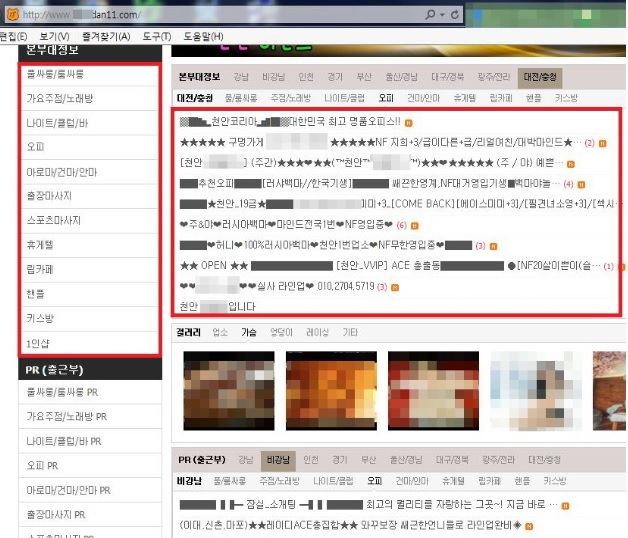Viewport: 628px width, 538px height.
Task: Click the orange N badge on first post
Action: [x=409, y=122]
